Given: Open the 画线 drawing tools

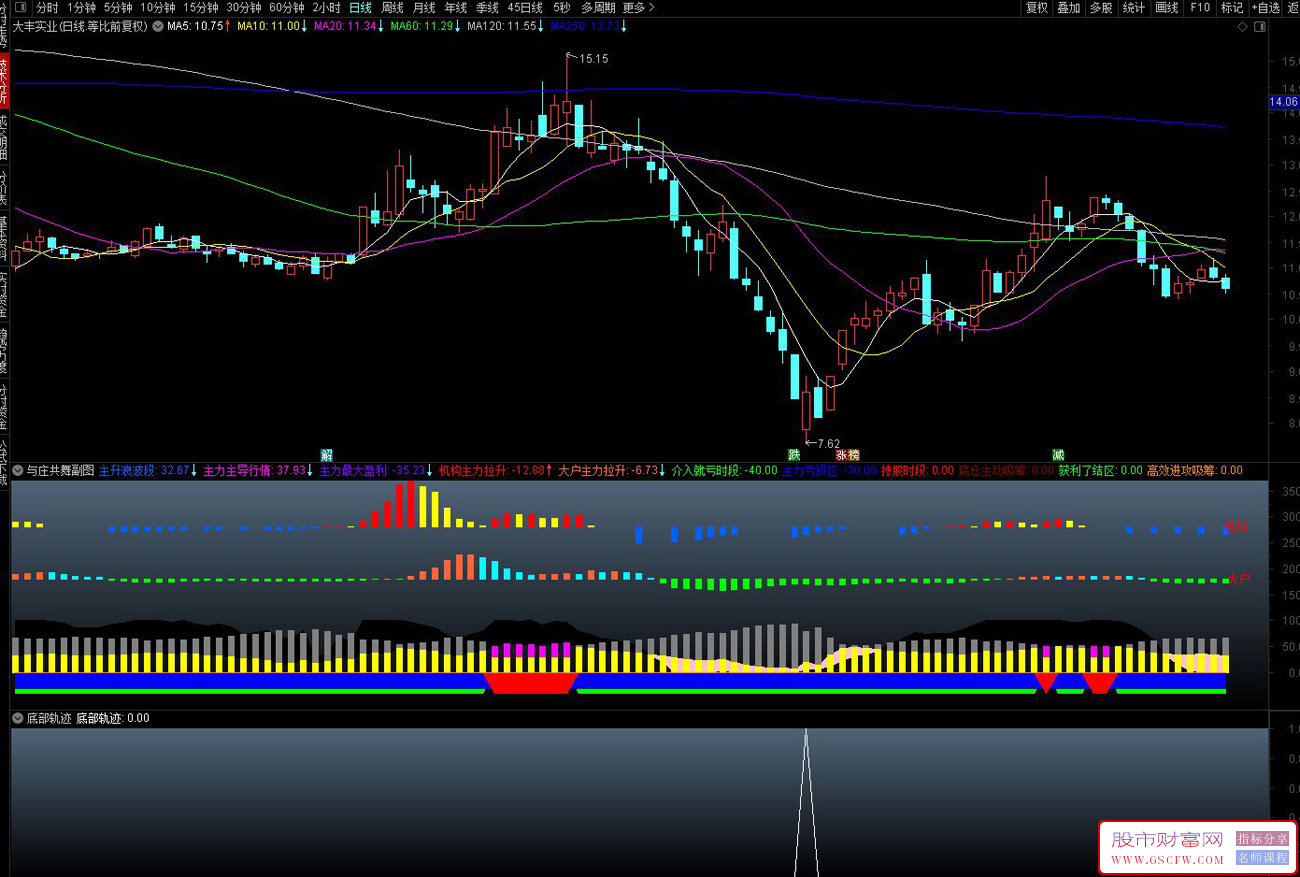Looking at the screenshot, I should 1166,8.
